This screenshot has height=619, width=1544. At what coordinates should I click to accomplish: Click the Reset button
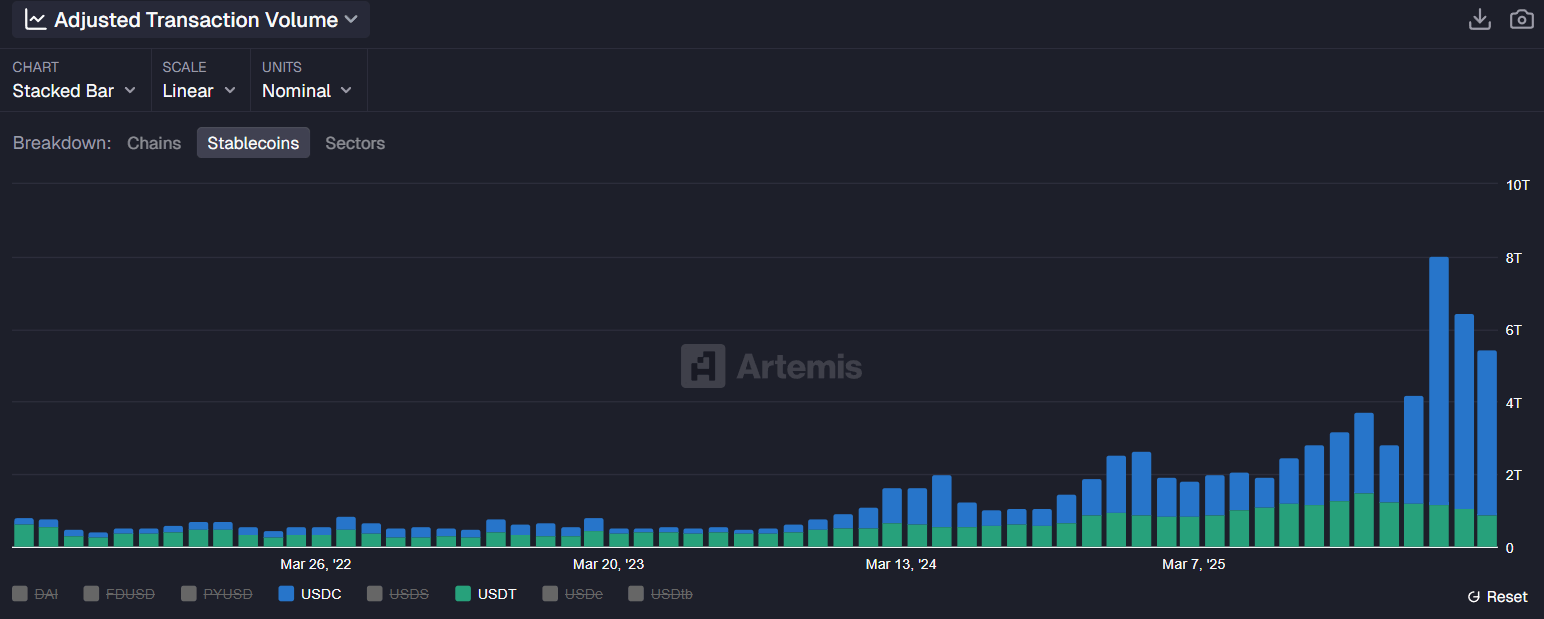tap(1505, 596)
